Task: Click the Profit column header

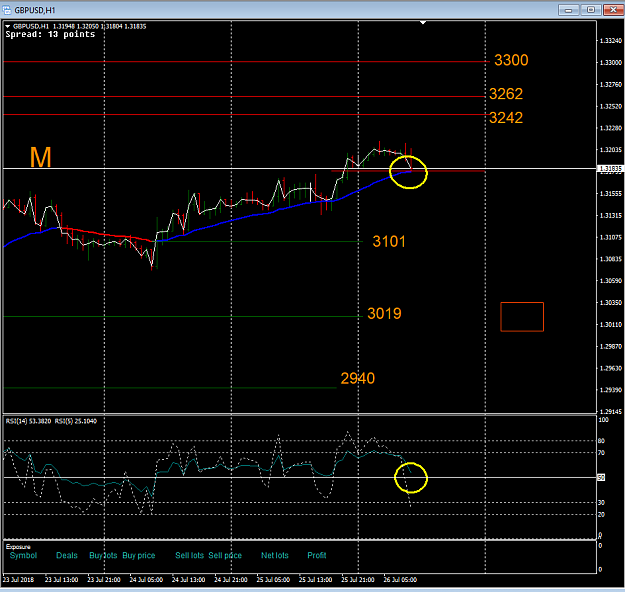Action: [x=317, y=555]
